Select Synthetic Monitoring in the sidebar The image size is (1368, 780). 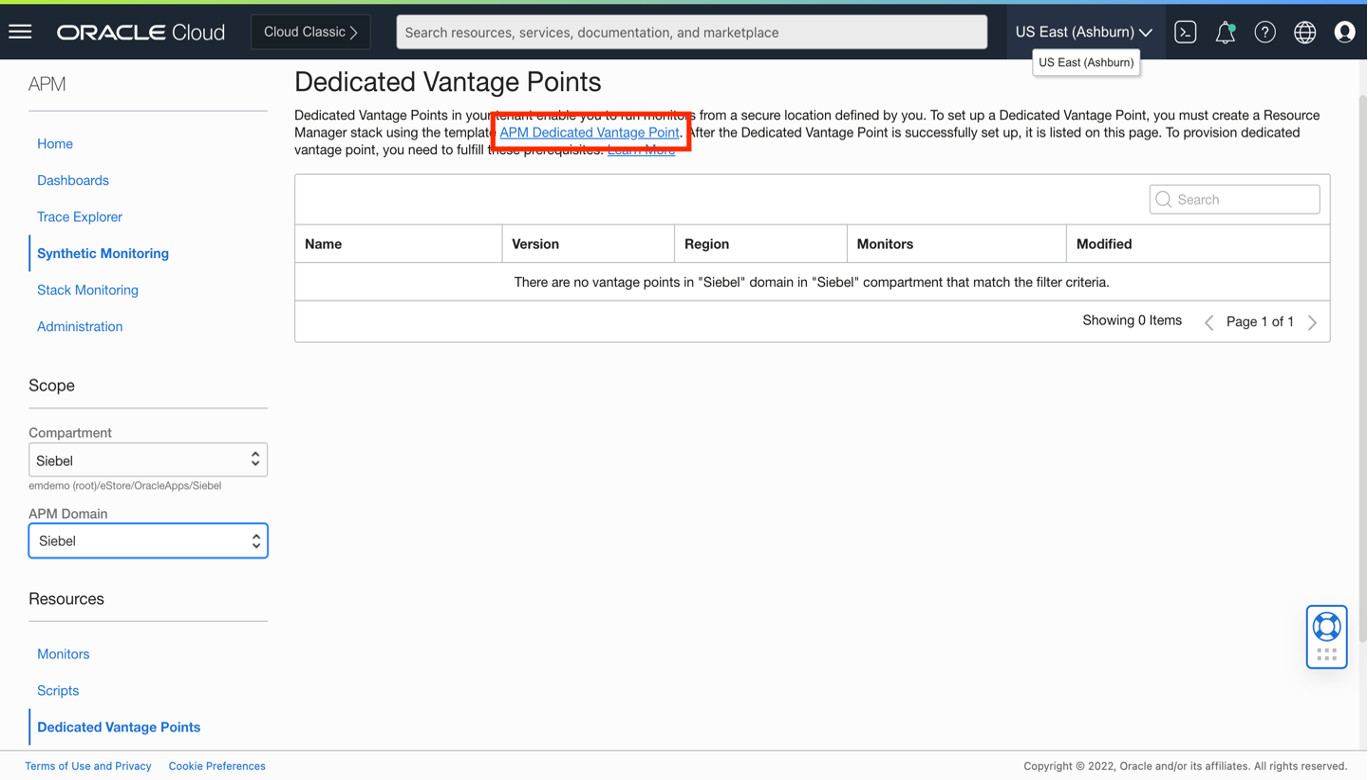pos(103,254)
